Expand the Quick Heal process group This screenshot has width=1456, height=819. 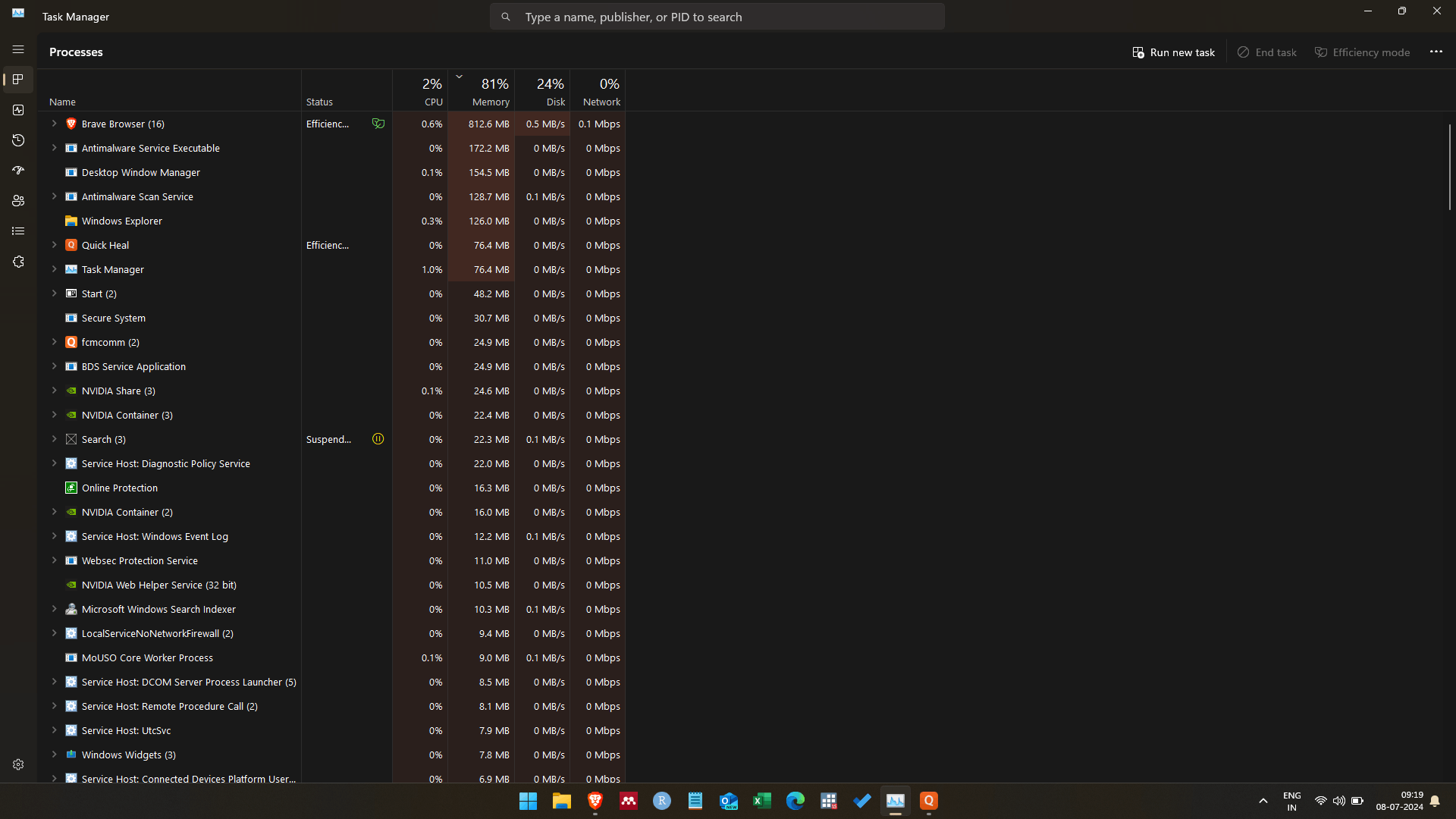(54, 245)
